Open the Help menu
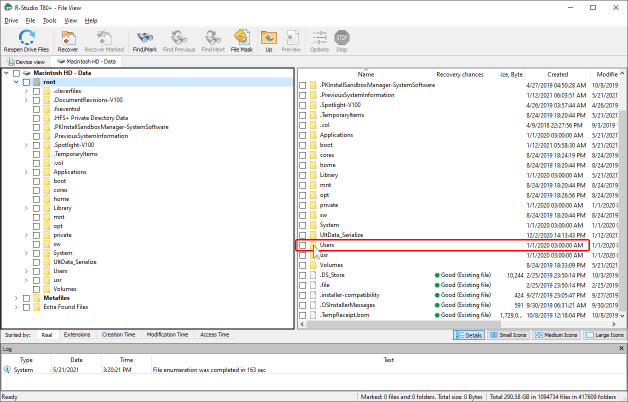628x402 pixels. [91, 20]
